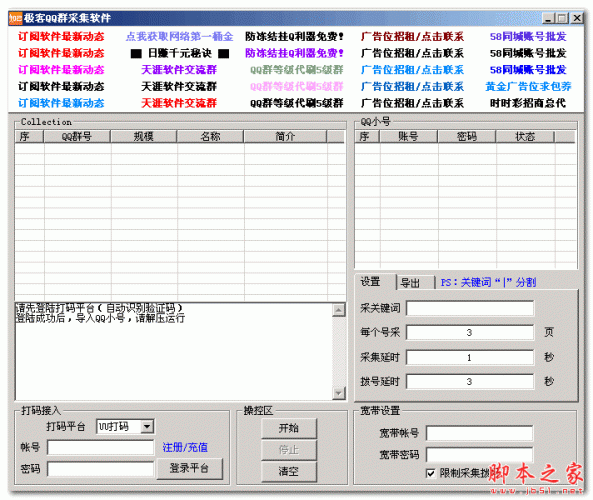The width and height of the screenshot is (593, 500).
Task: Click the log area scroll down arrow
Action: 338,393
